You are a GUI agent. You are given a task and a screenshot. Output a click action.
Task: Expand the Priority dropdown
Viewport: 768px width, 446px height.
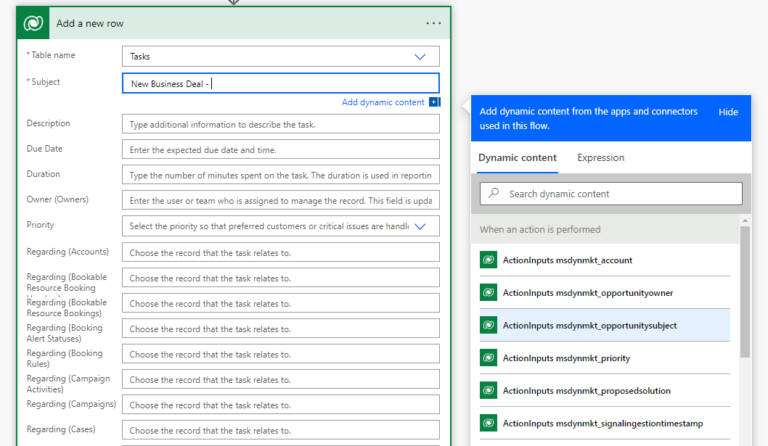pyautogui.click(x=420, y=226)
